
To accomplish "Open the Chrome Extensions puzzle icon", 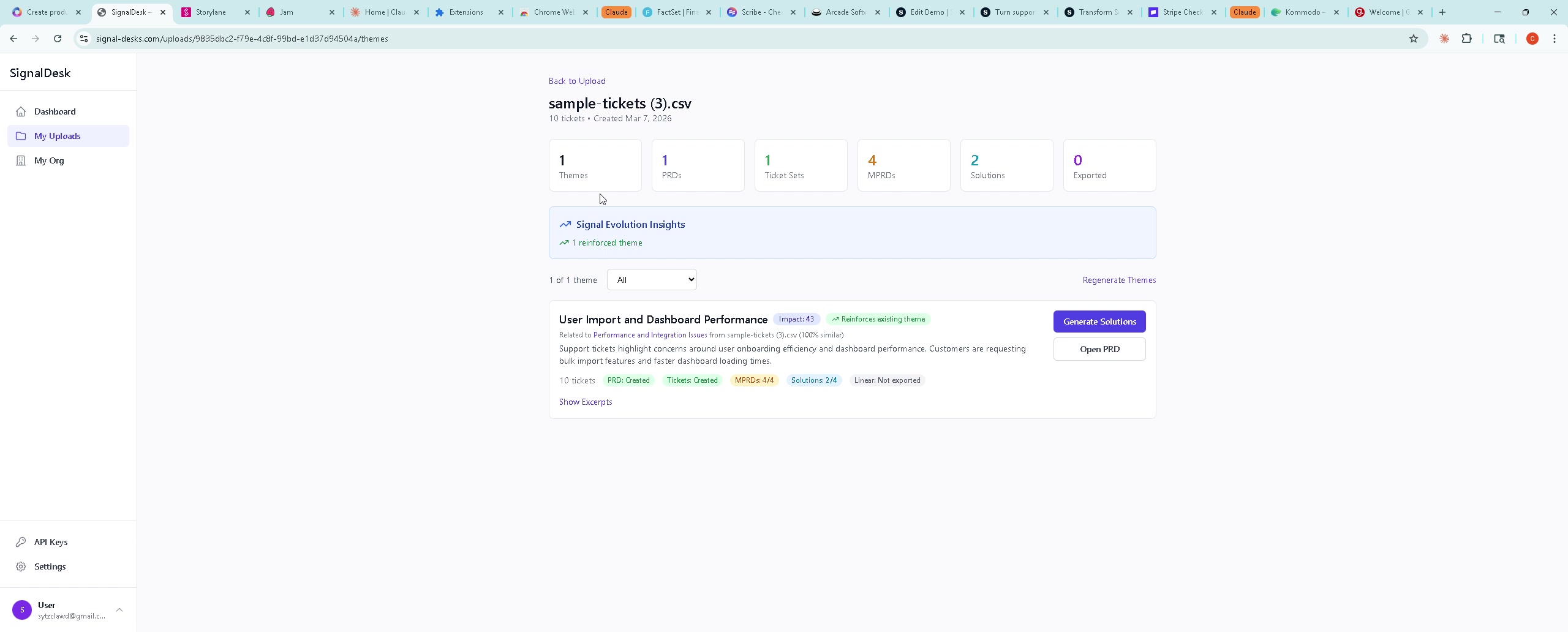I will point(1466,39).
